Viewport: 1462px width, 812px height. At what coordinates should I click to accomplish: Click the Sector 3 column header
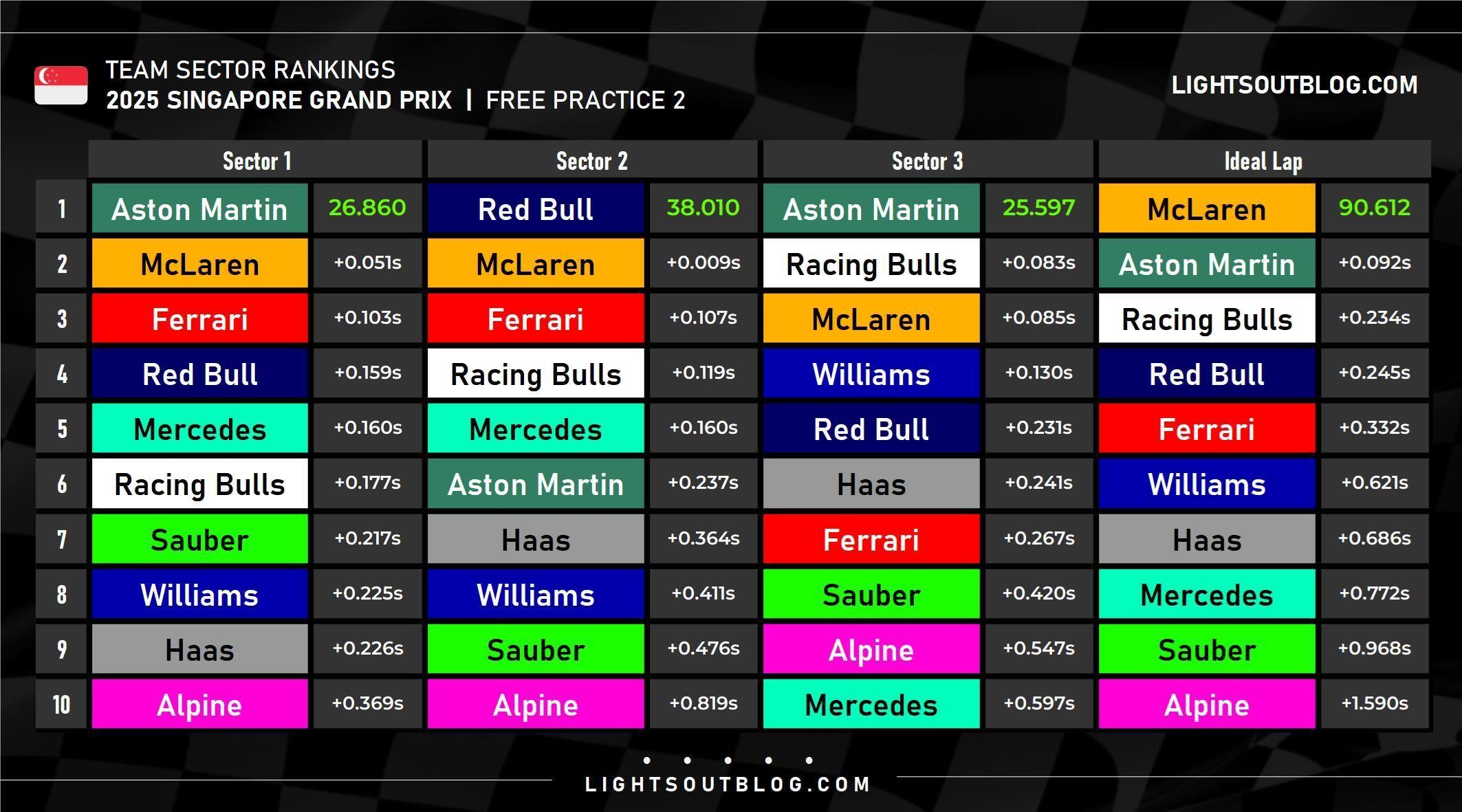(x=927, y=161)
